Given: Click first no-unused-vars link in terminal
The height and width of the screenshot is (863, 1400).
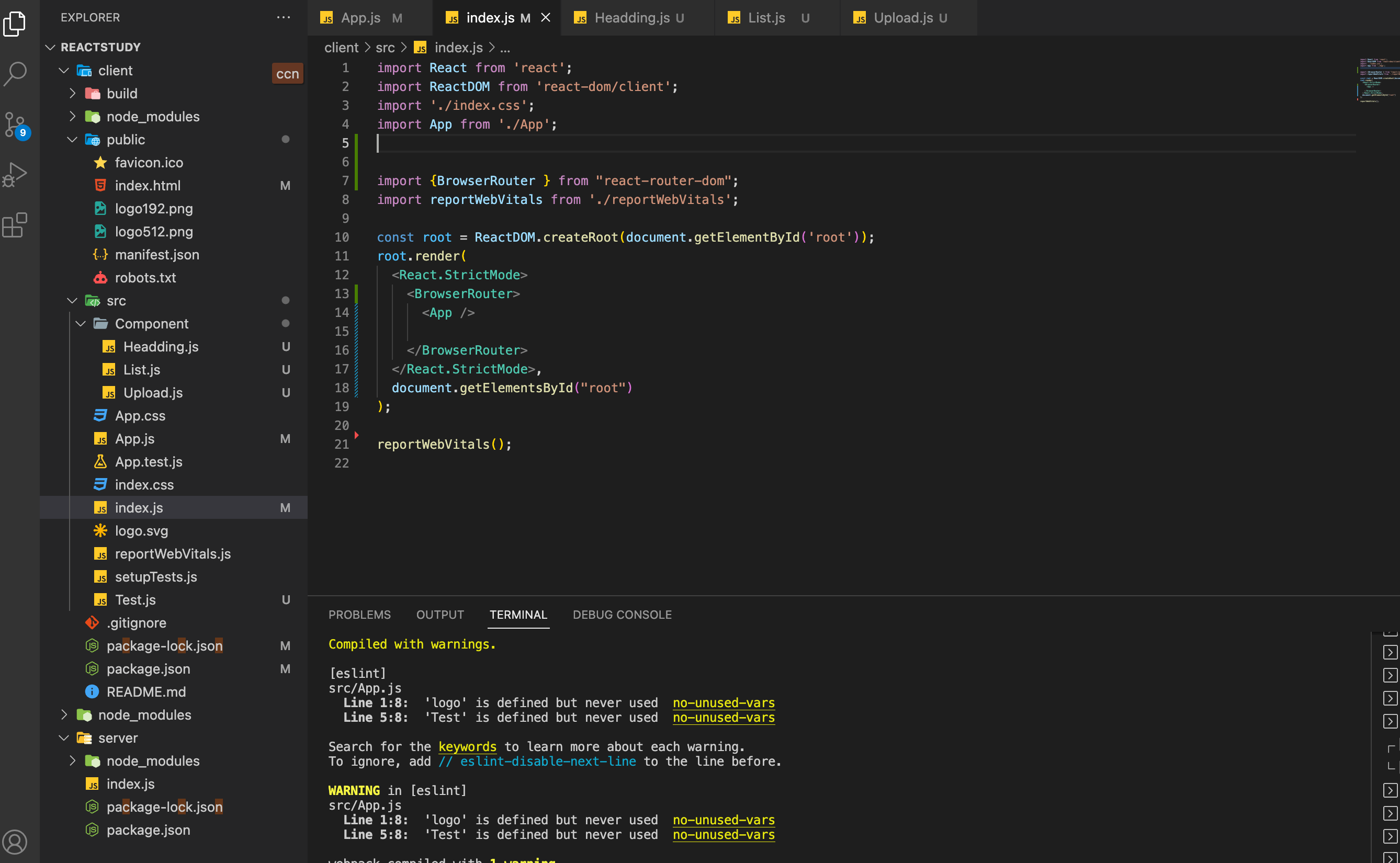Looking at the screenshot, I should tap(723, 702).
